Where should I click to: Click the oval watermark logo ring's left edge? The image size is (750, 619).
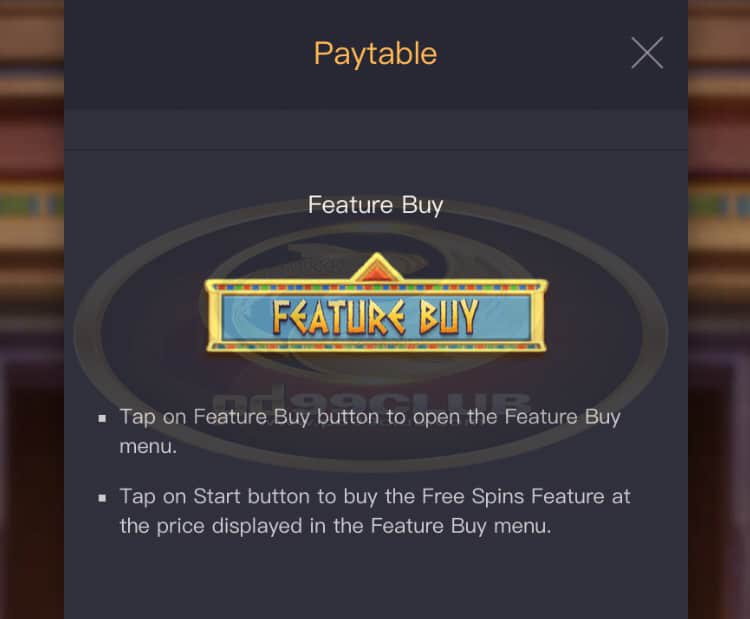(x=88, y=335)
